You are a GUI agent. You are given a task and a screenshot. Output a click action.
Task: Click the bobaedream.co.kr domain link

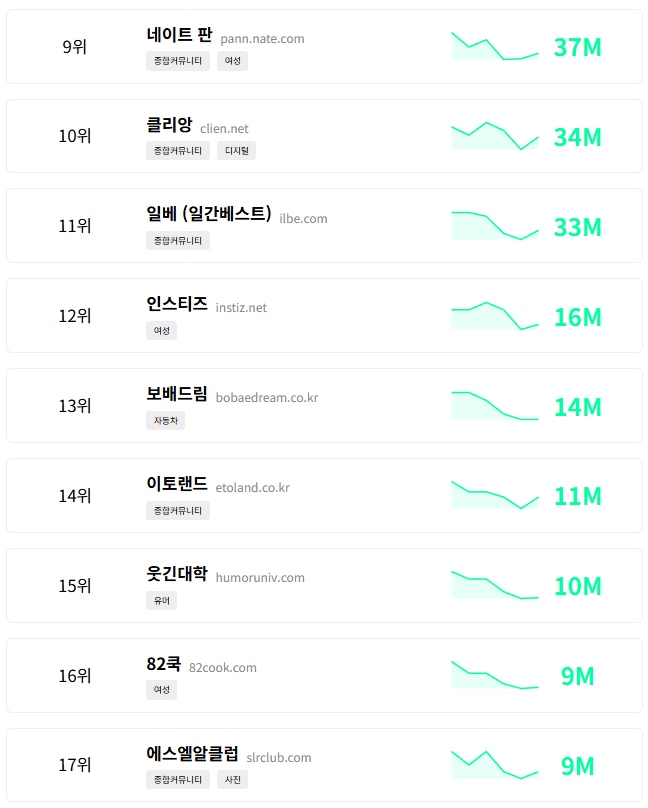(x=266, y=398)
